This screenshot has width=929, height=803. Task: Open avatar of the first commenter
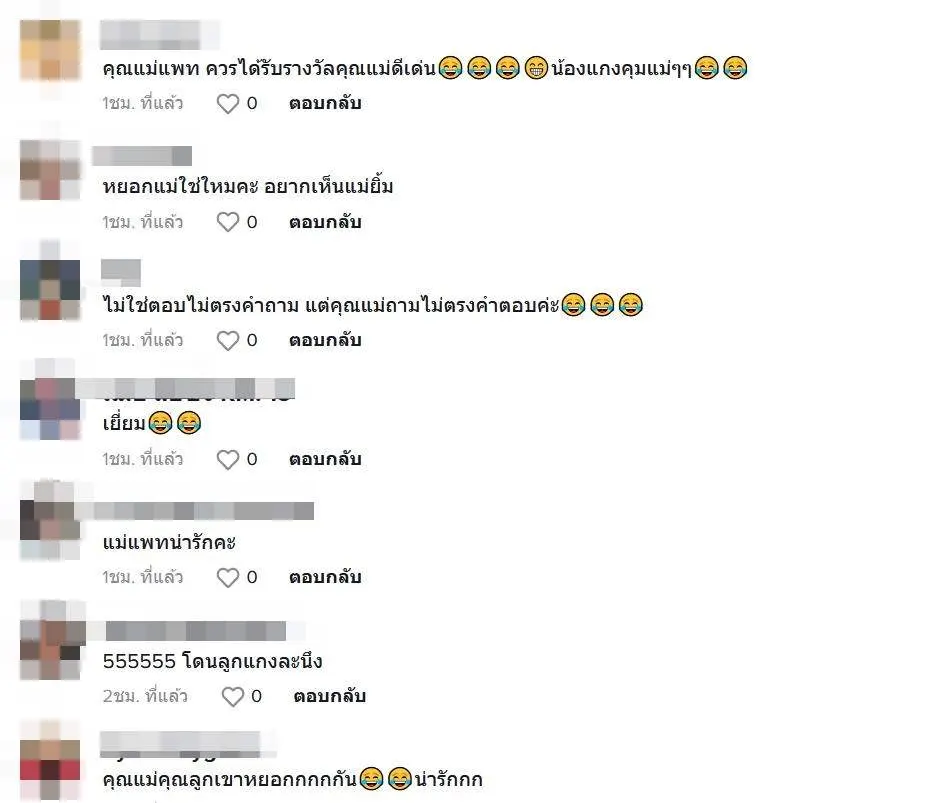[50, 50]
